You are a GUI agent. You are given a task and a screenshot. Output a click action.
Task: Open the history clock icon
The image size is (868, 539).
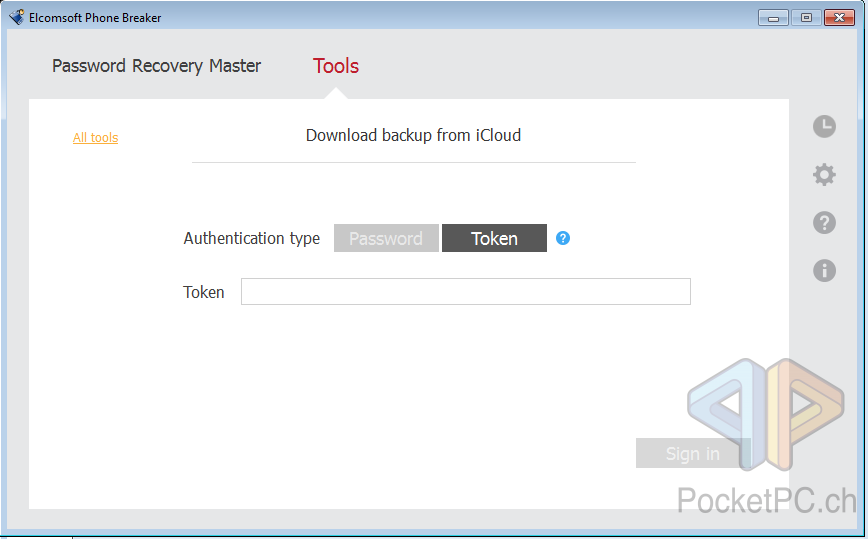tap(824, 127)
